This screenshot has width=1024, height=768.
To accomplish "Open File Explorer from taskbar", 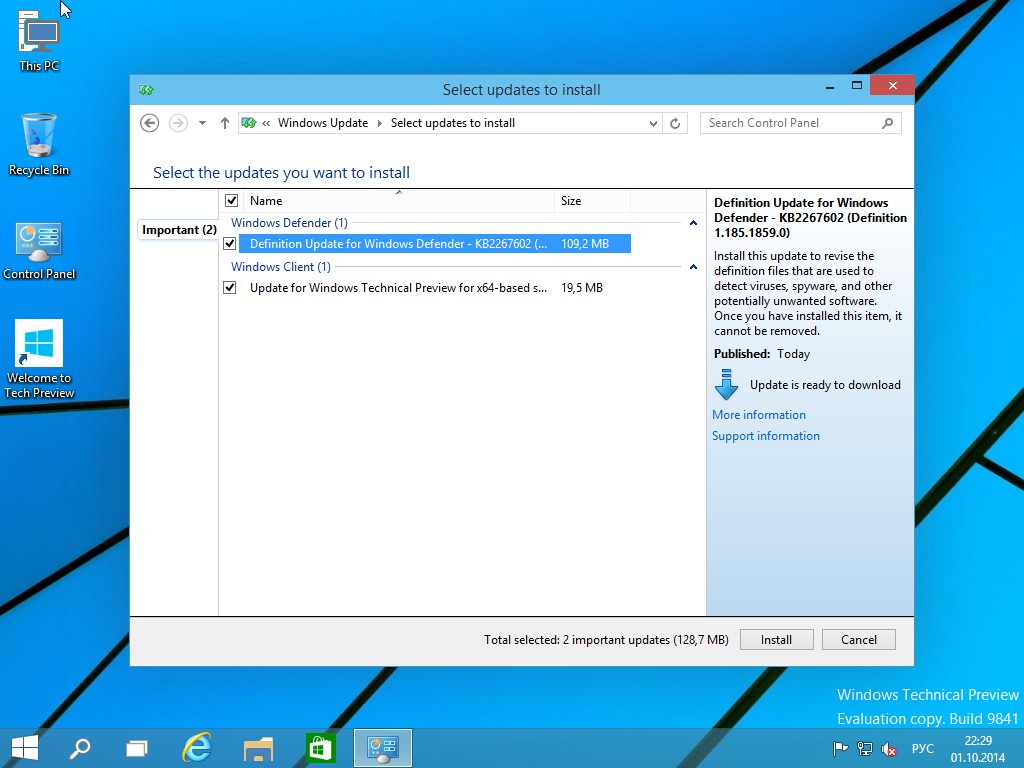I will (258, 748).
